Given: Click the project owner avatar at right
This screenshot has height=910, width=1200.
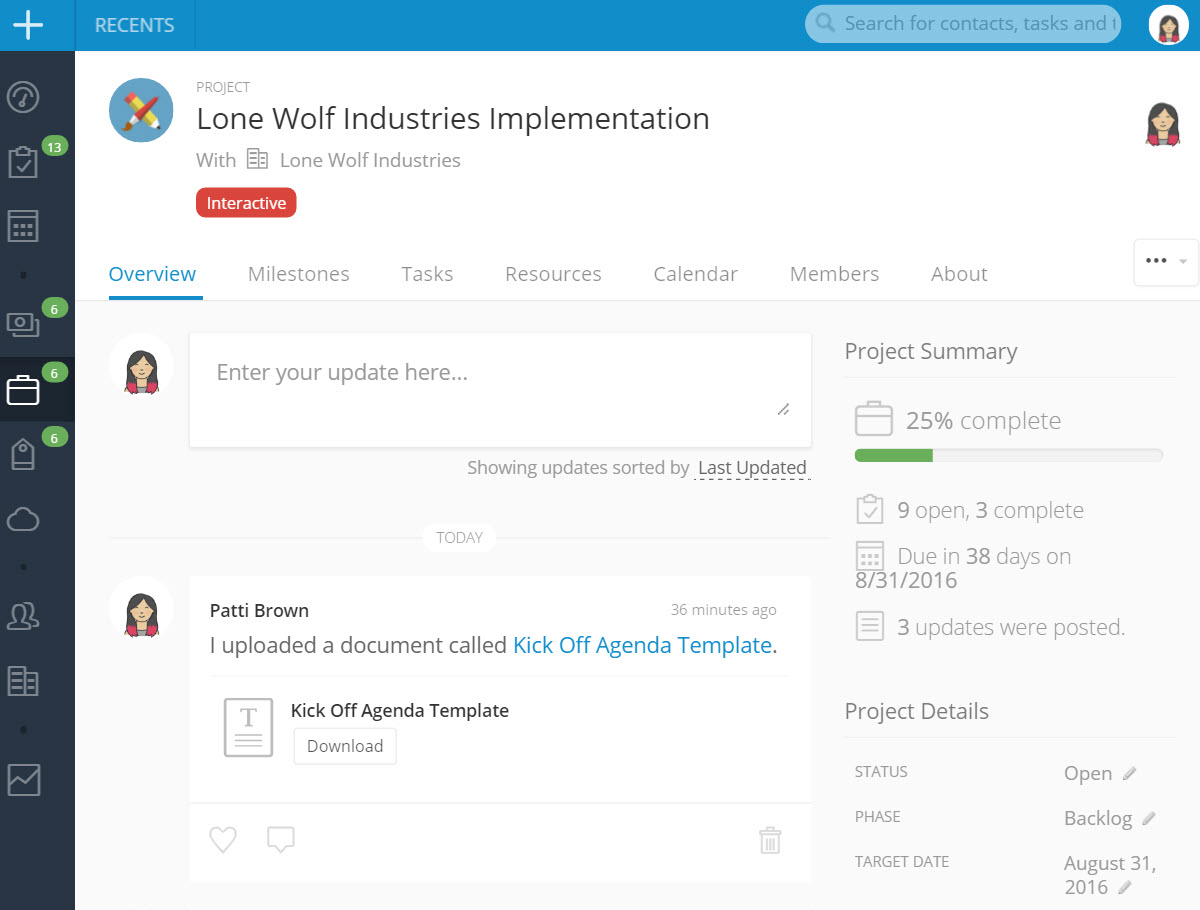Looking at the screenshot, I should tap(1163, 124).
